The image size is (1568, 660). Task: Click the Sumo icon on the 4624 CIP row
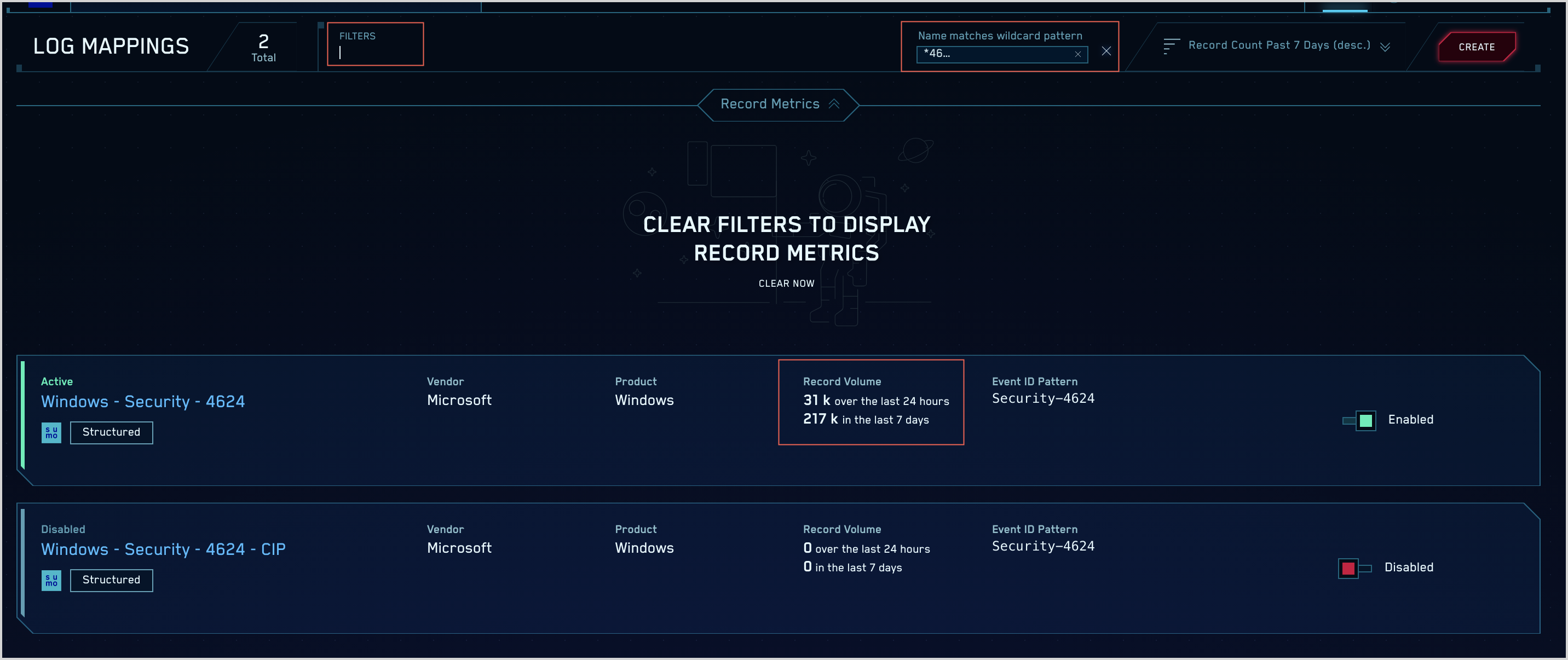tap(51, 580)
